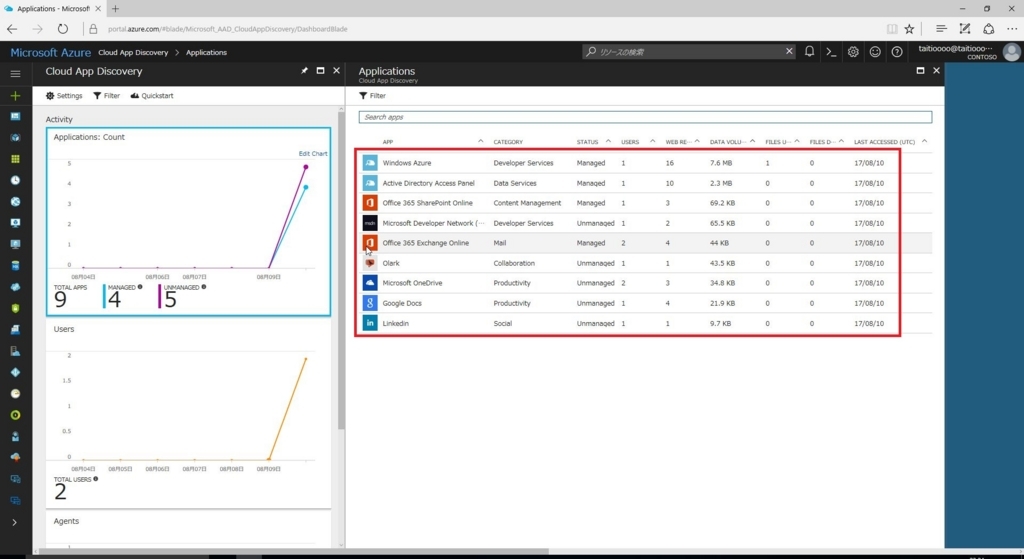Open Quickstart in Cloud App Discovery toolbar
The height and width of the screenshot is (559, 1024).
pos(152,95)
